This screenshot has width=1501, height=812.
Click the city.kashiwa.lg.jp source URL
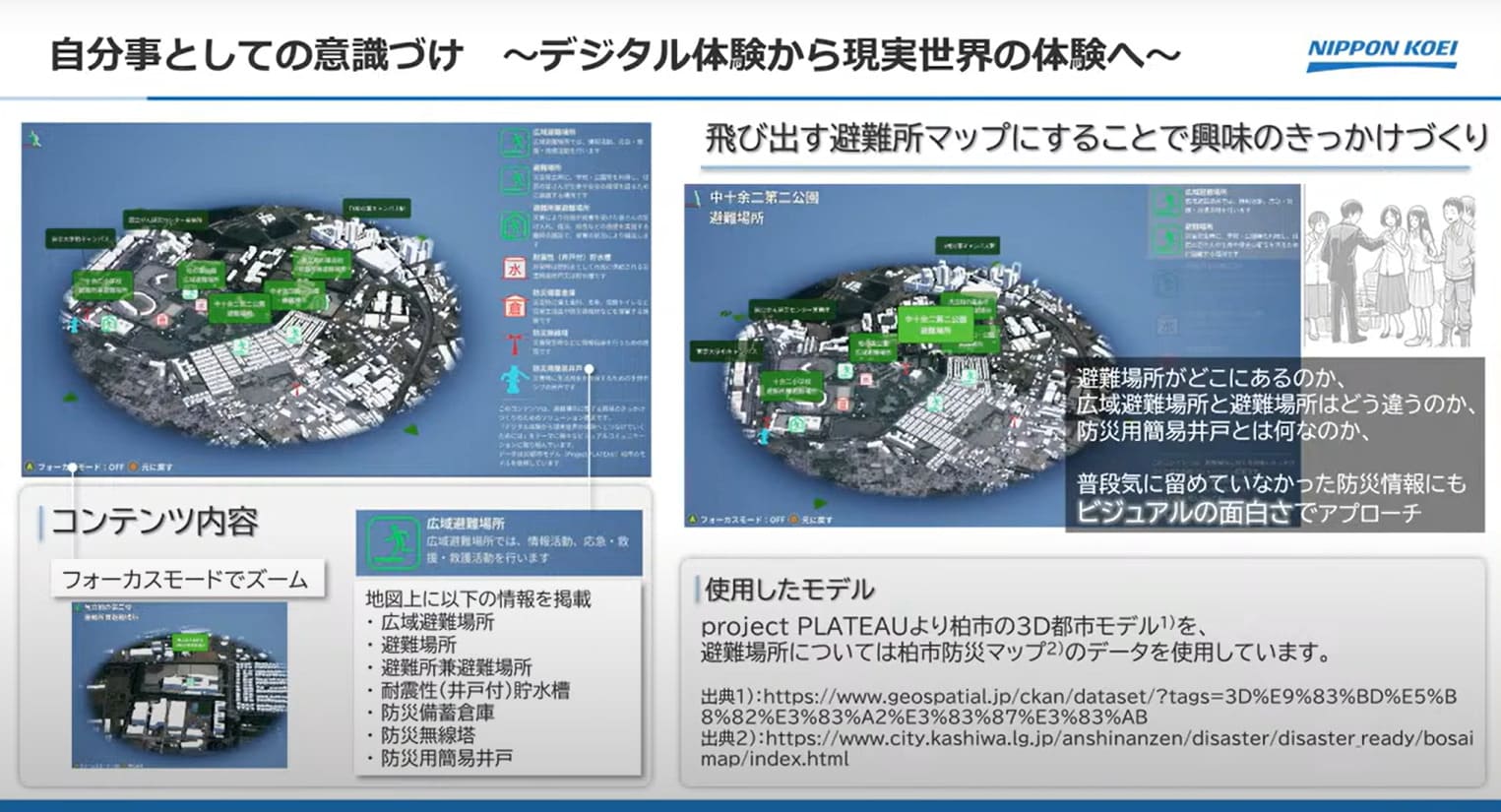[1088, 748]
